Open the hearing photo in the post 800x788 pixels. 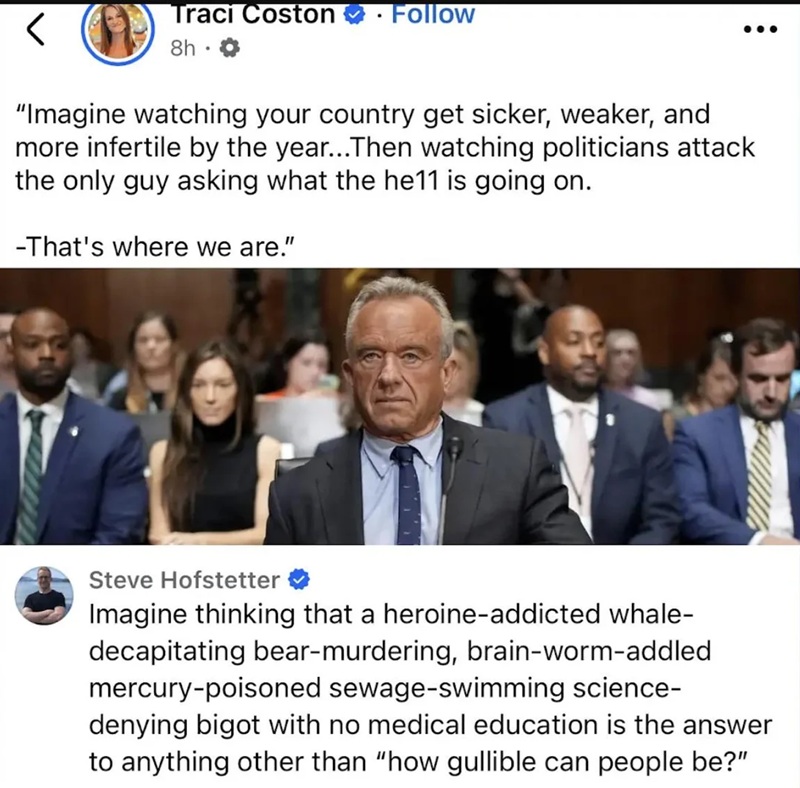(400, 406)
